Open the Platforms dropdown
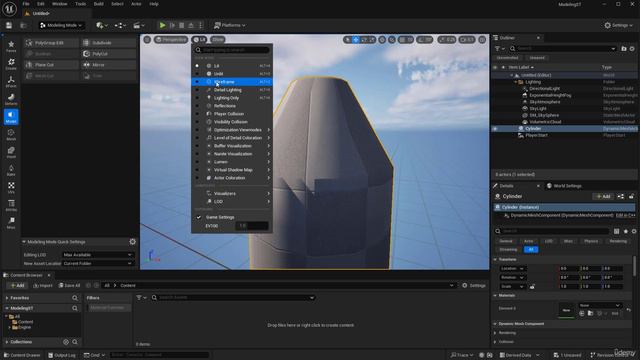The image size is (640, 360). point(230,25)
